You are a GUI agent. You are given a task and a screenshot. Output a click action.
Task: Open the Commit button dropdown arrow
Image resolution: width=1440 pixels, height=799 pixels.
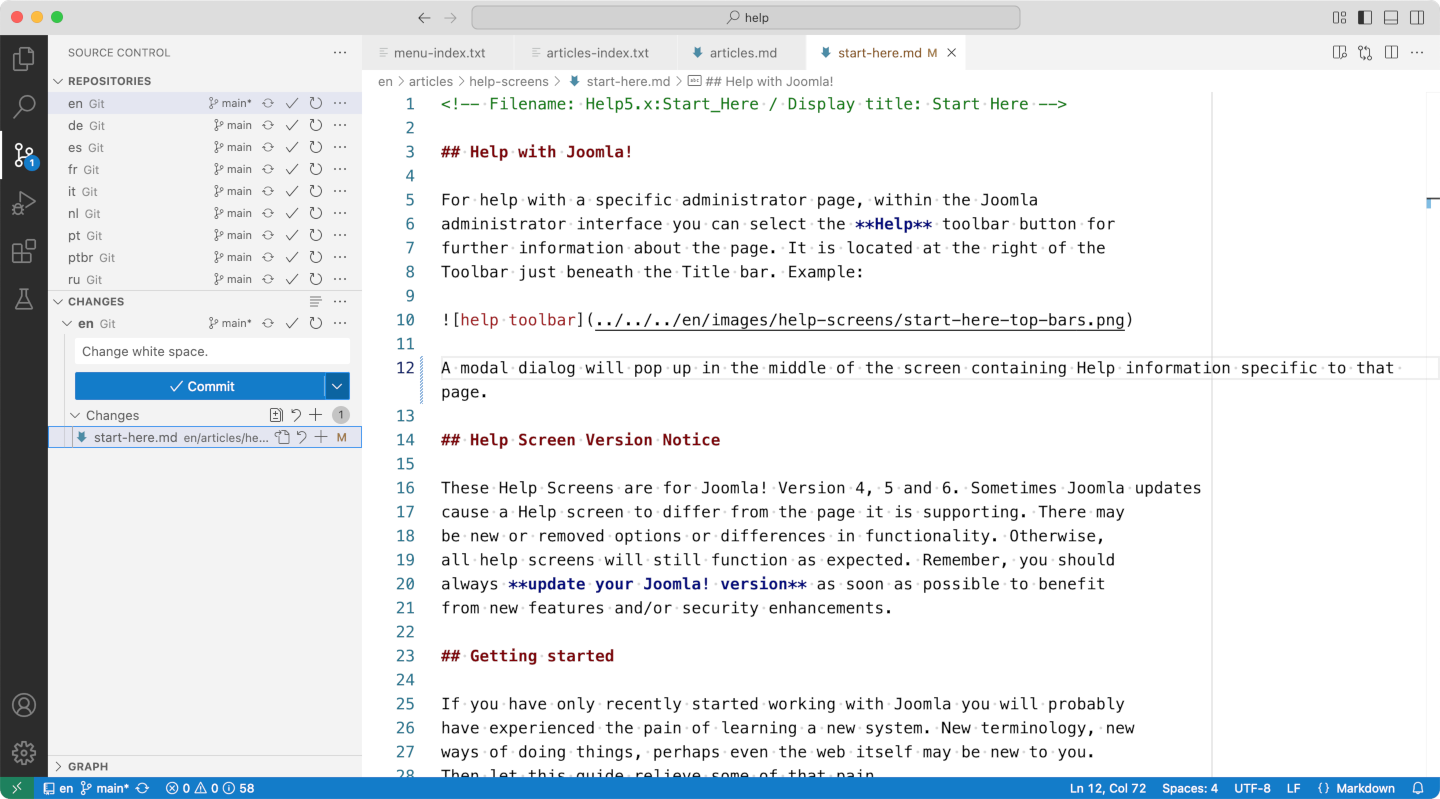pos(337,386)
